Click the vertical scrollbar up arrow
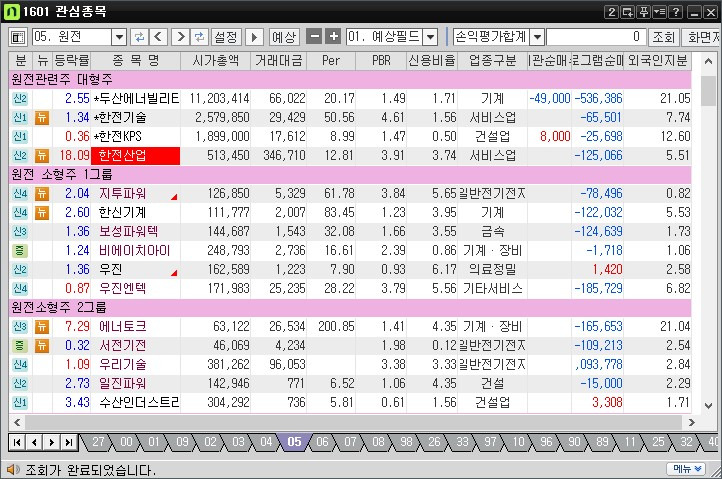 tap(708, 61)
